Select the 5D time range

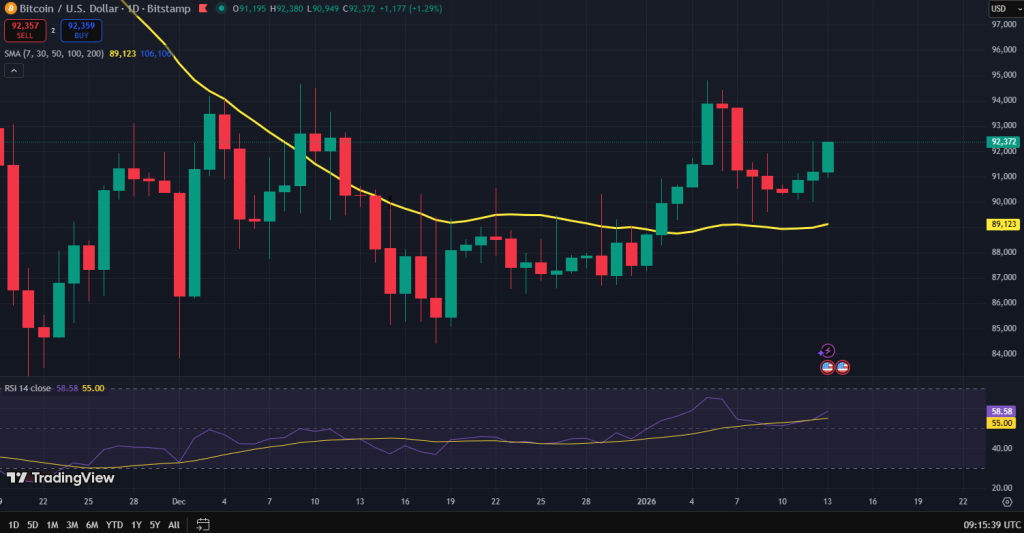pyautogui.click(x=33, y=525)
